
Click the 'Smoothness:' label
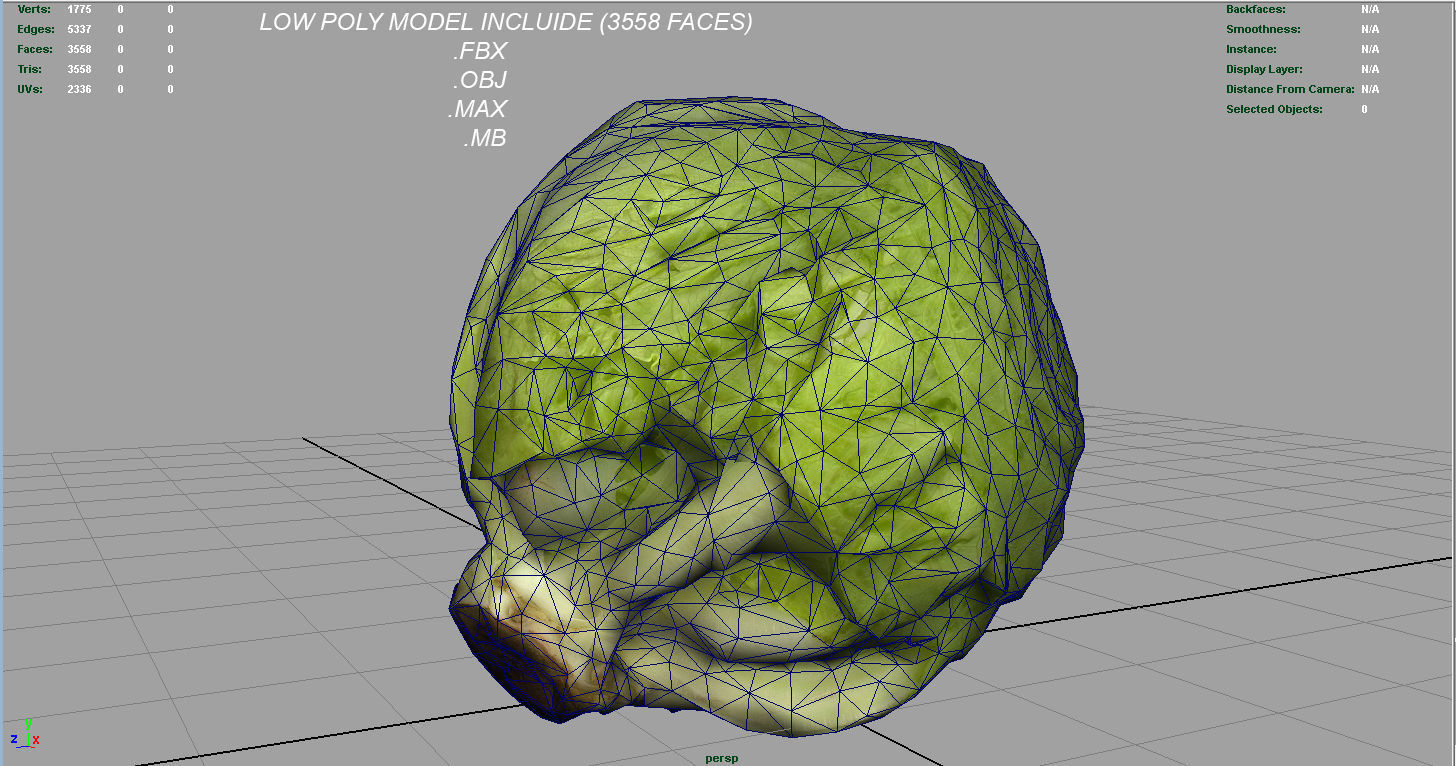pos(1263,29)
